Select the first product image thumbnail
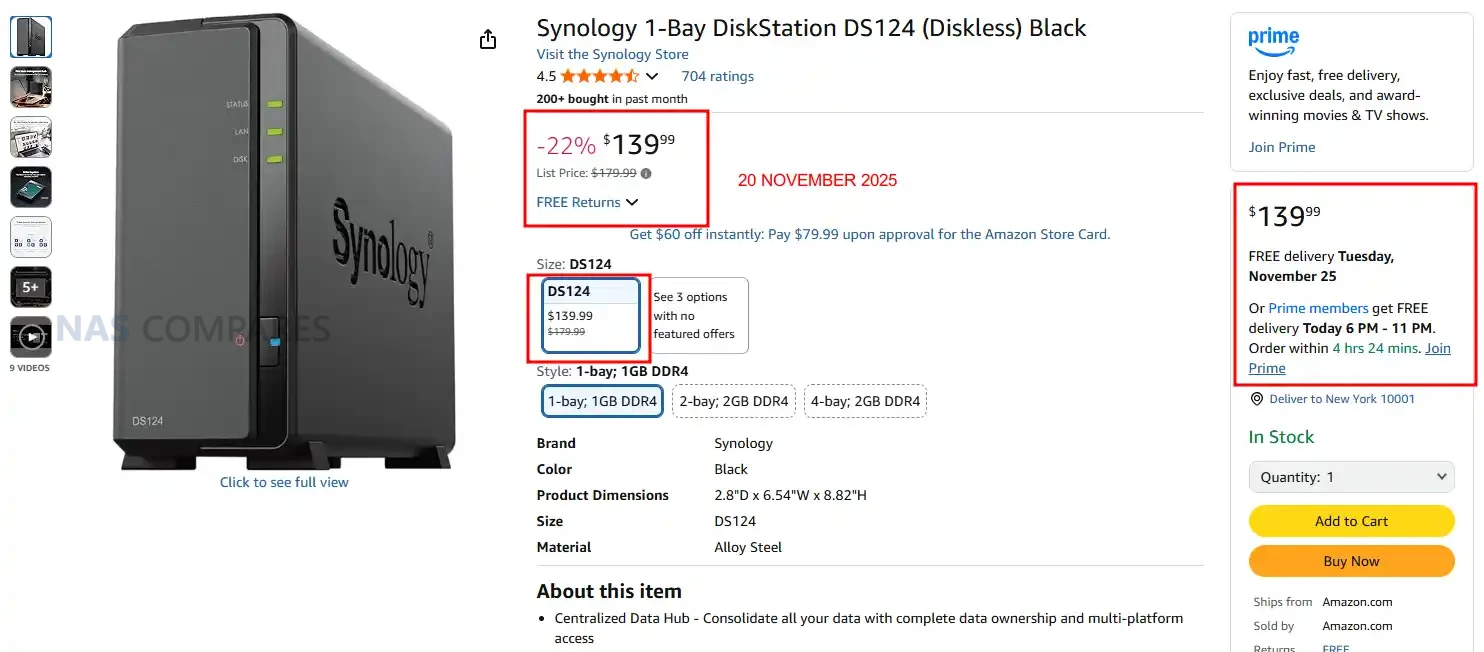This screenshot has width=1484, height=652. (x=31, y=37)
